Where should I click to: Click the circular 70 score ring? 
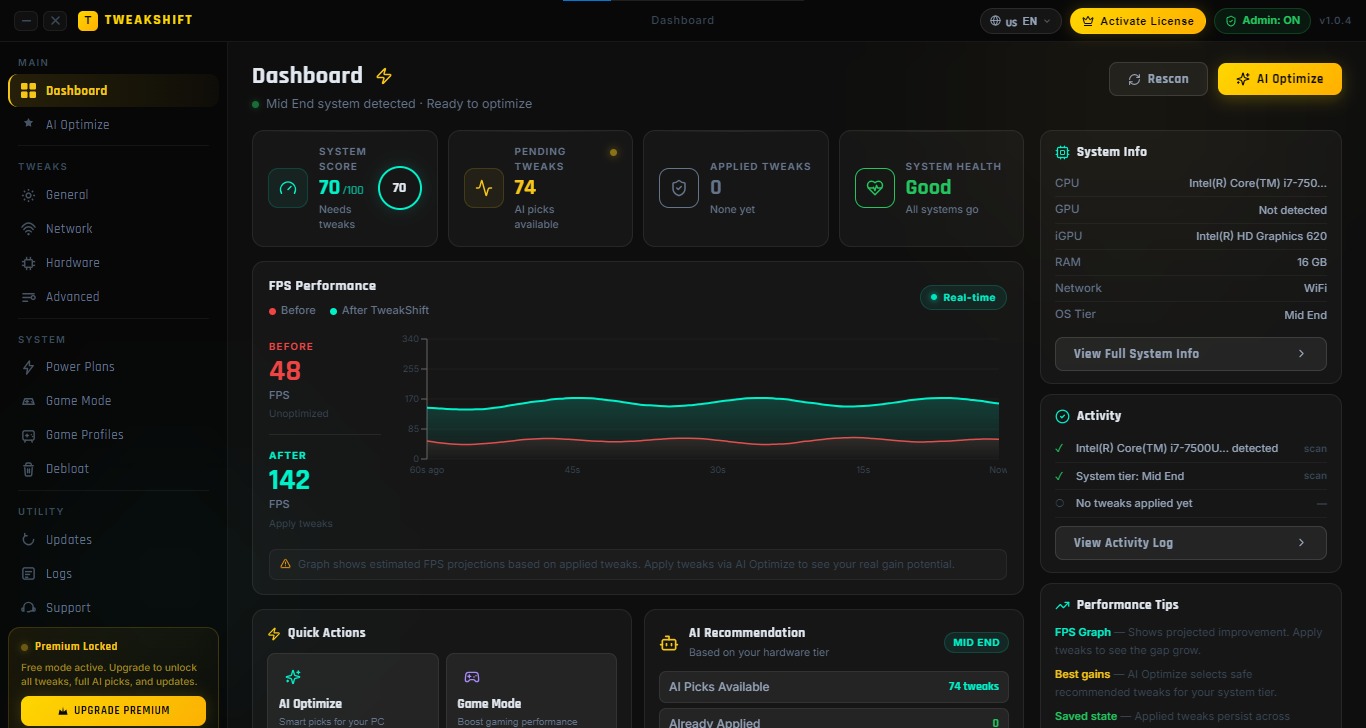point(399,188)
